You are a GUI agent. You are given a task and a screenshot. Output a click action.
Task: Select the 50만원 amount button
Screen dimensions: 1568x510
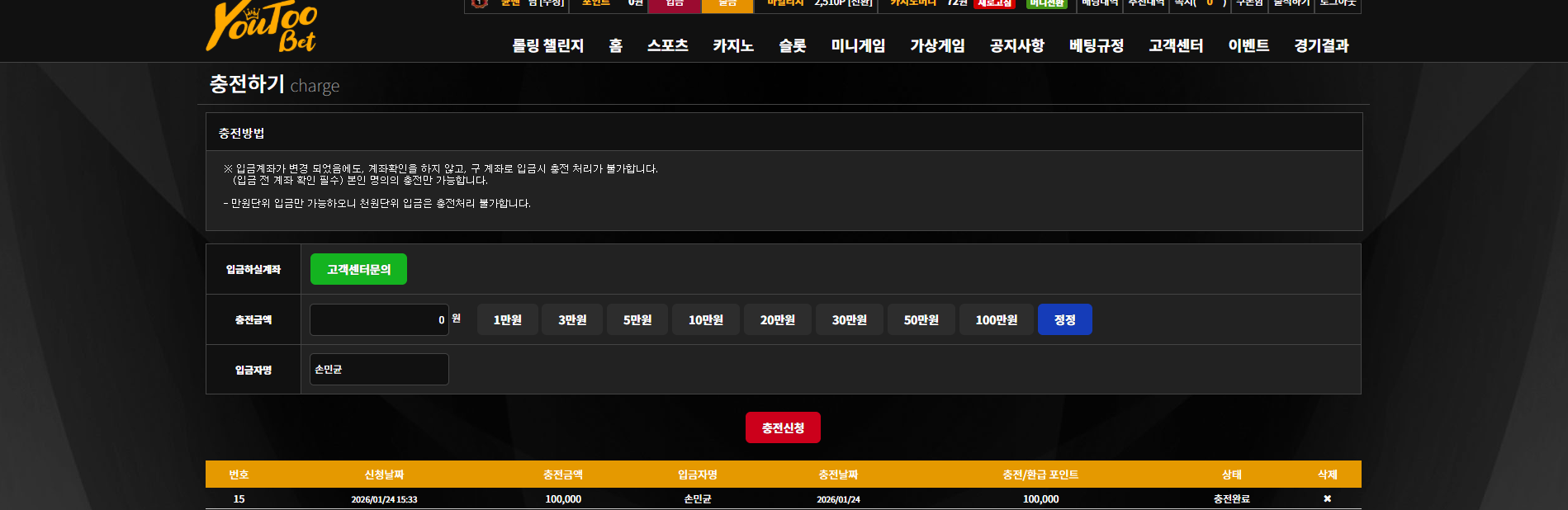tap(921, 319)
